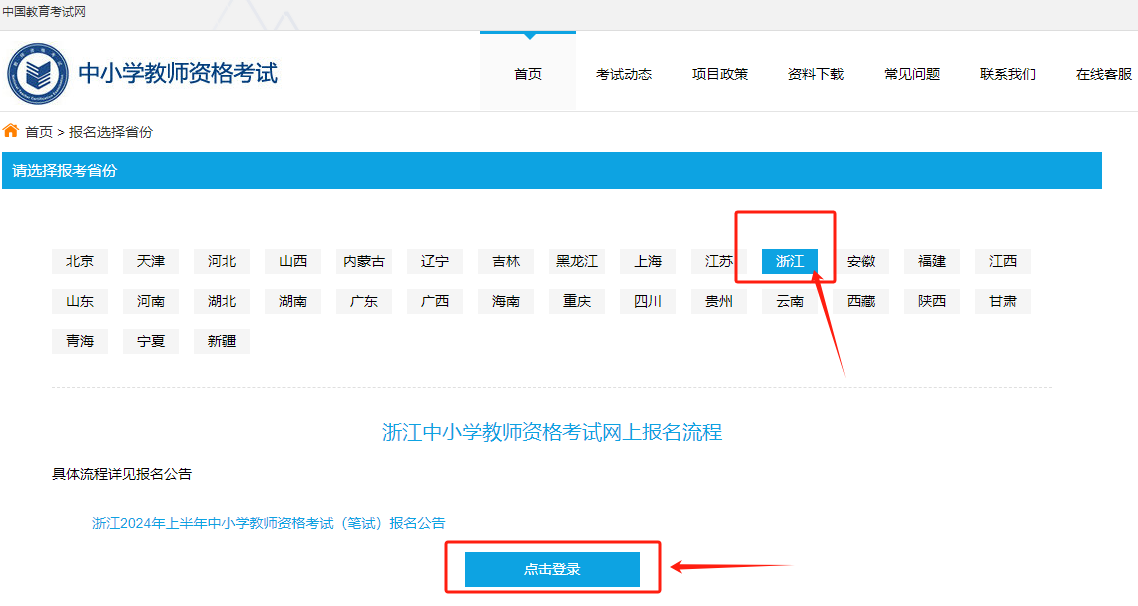Open the 资料下载 section

815,73
